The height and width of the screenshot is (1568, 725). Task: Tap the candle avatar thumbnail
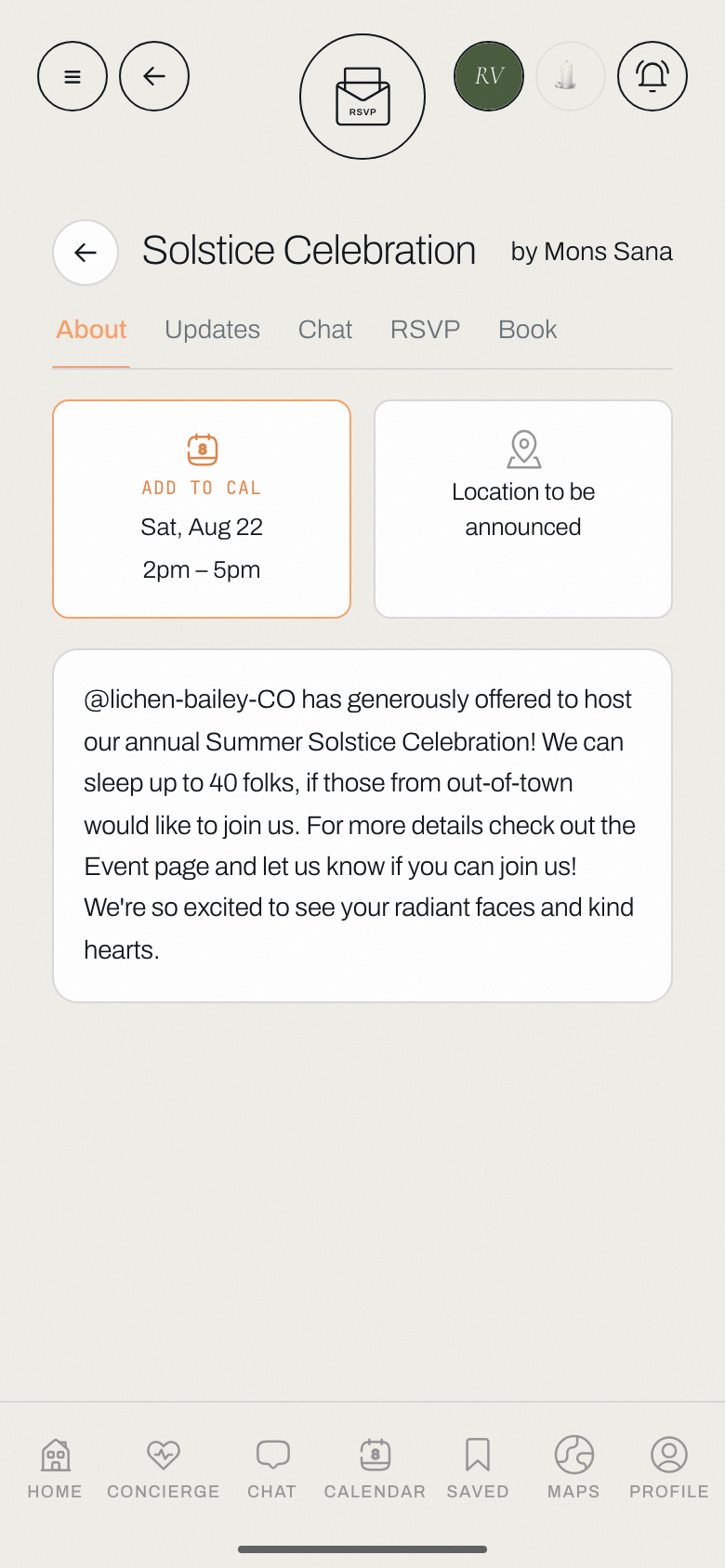pos(571,76)
